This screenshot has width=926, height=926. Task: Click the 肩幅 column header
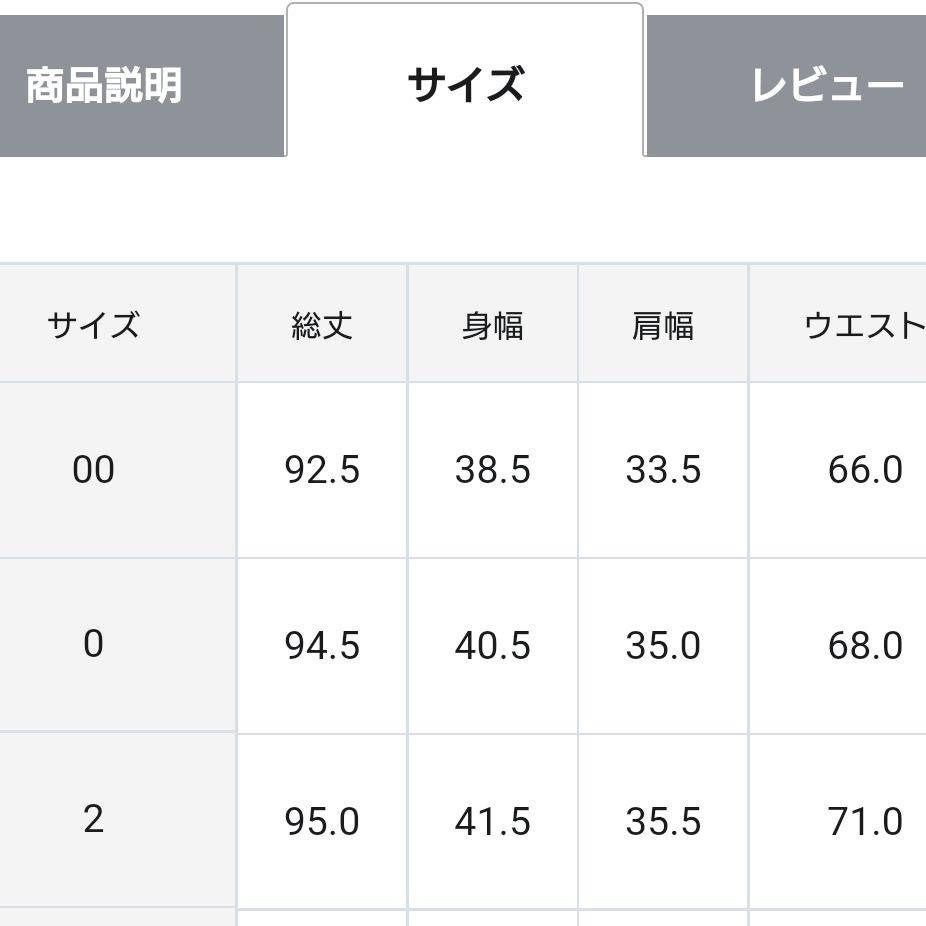(x=663, y=324)
